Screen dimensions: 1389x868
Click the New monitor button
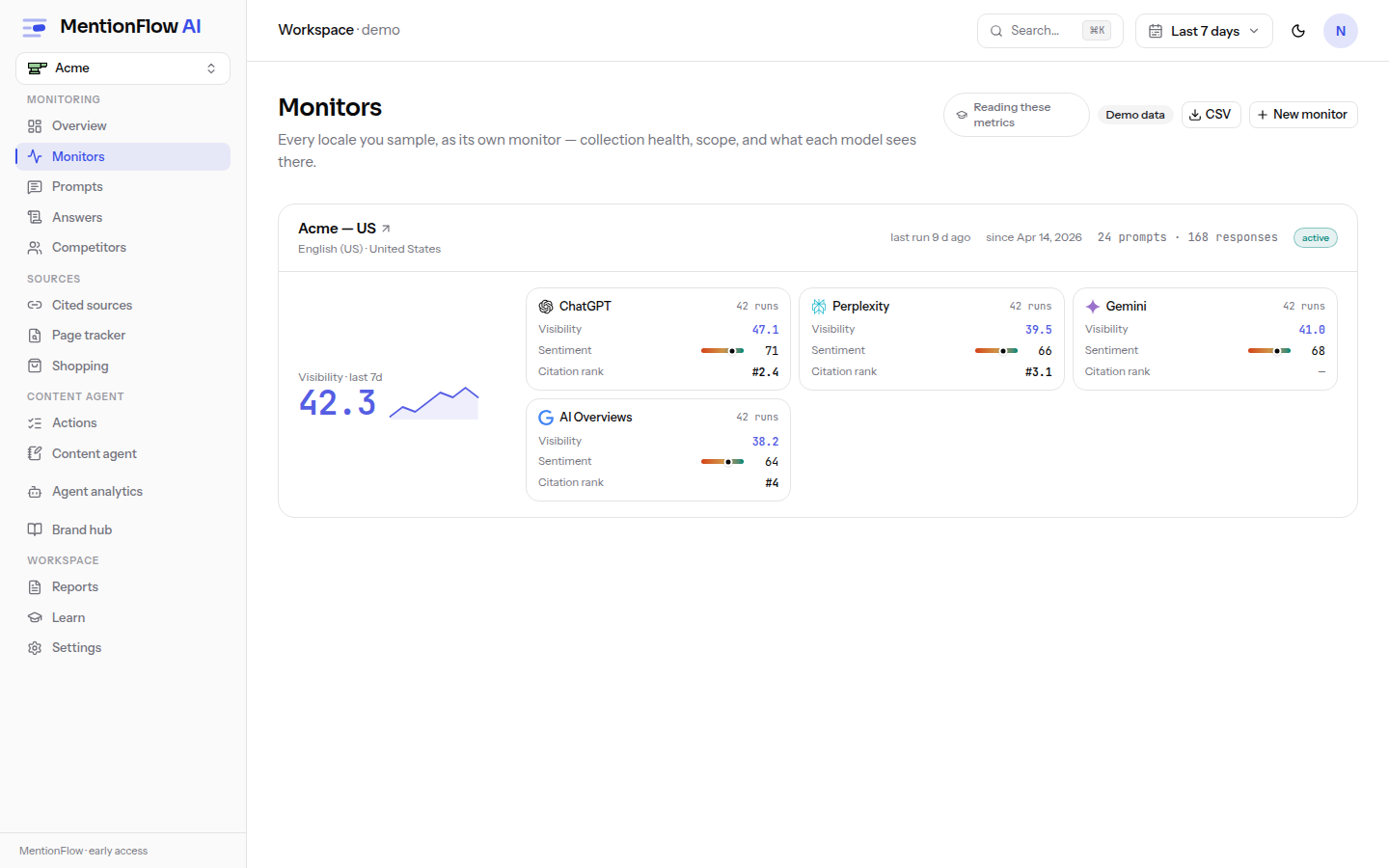tap(1303, 115)
